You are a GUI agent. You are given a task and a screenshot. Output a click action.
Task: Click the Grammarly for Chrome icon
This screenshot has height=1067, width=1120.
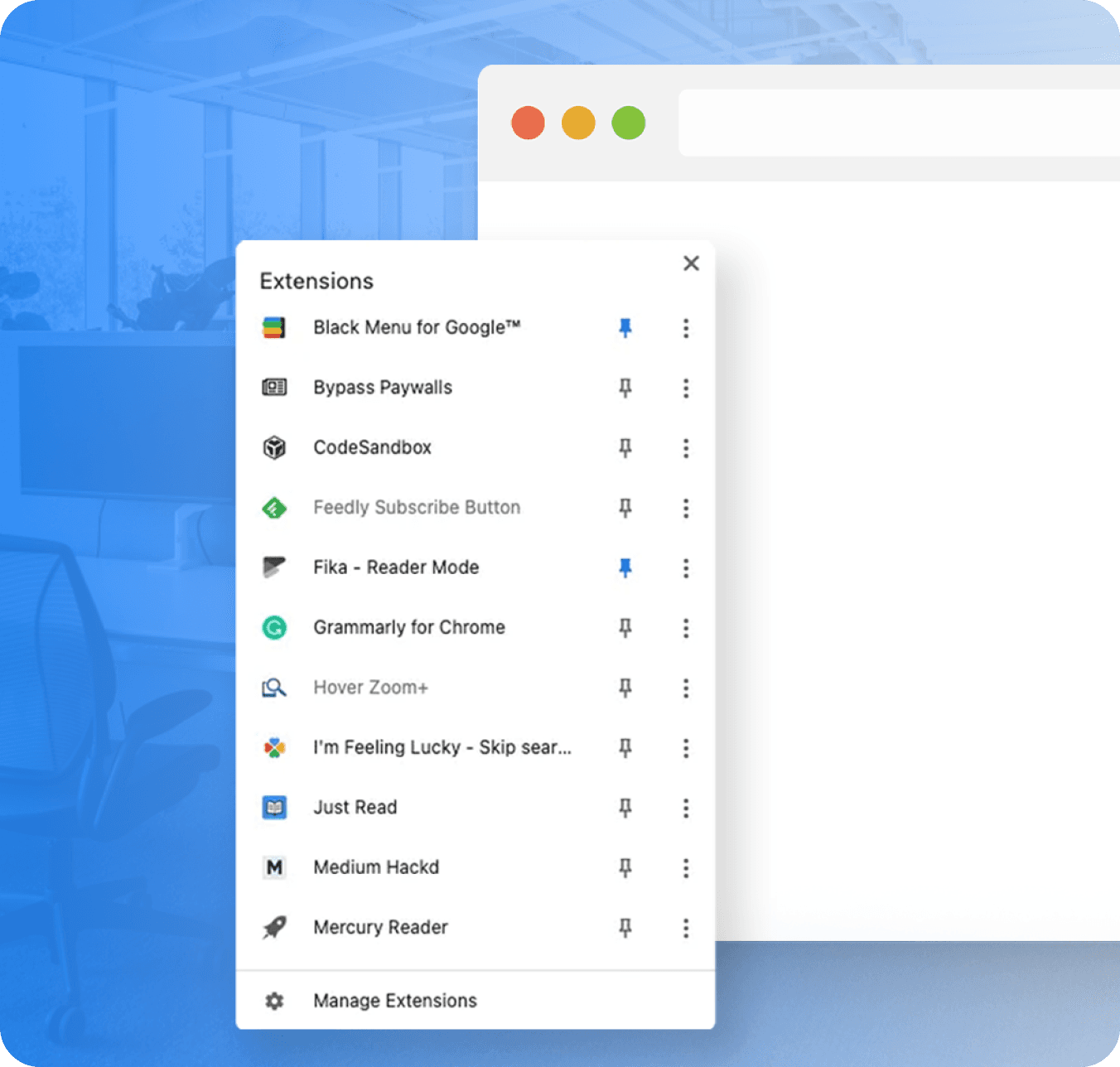pyautogui.click(x=274, y=628)
